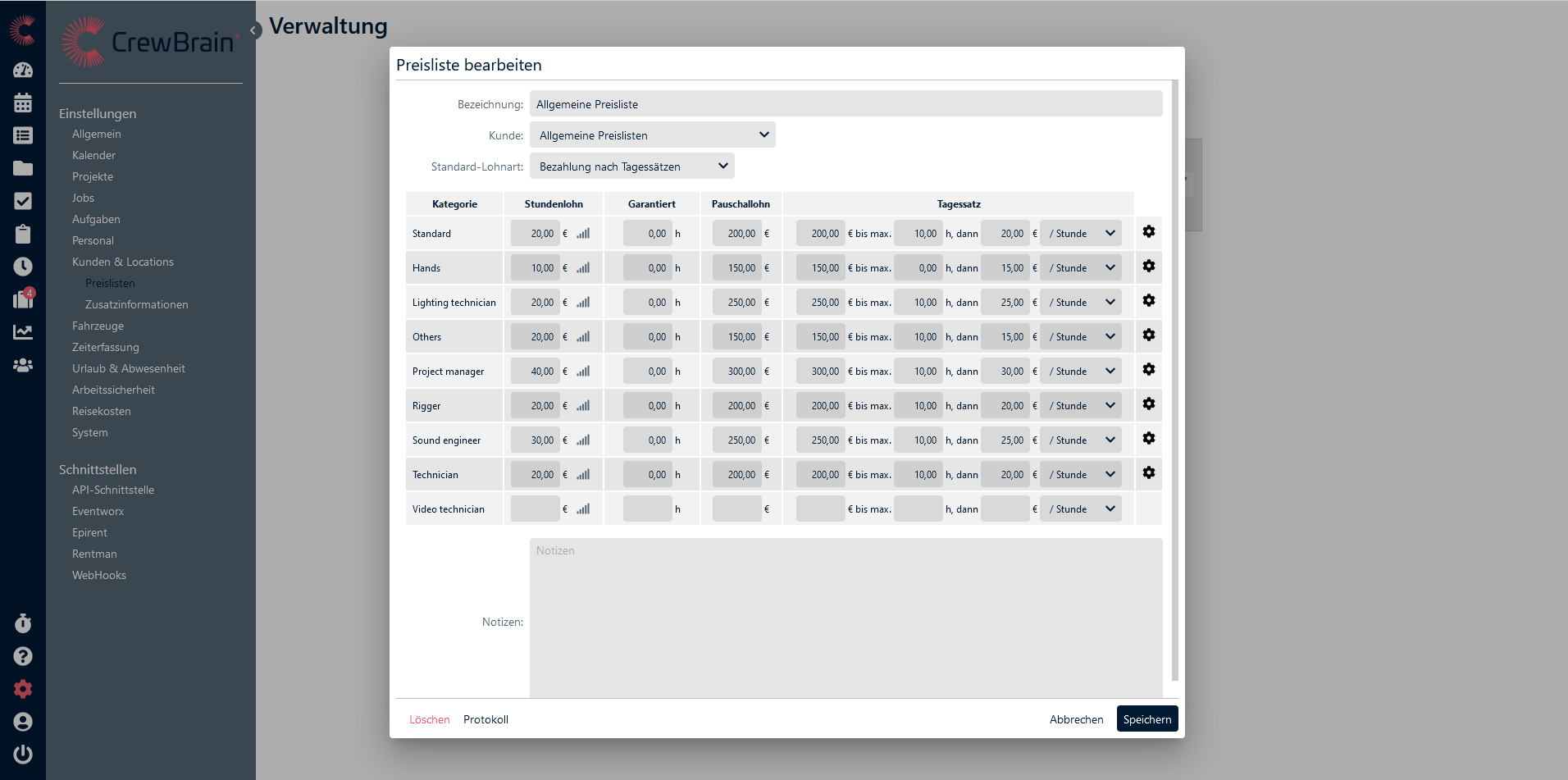Viewport: 1568px width, 780px height.
Task: Click the Speichern button
Action: [x=1146, y=719]
